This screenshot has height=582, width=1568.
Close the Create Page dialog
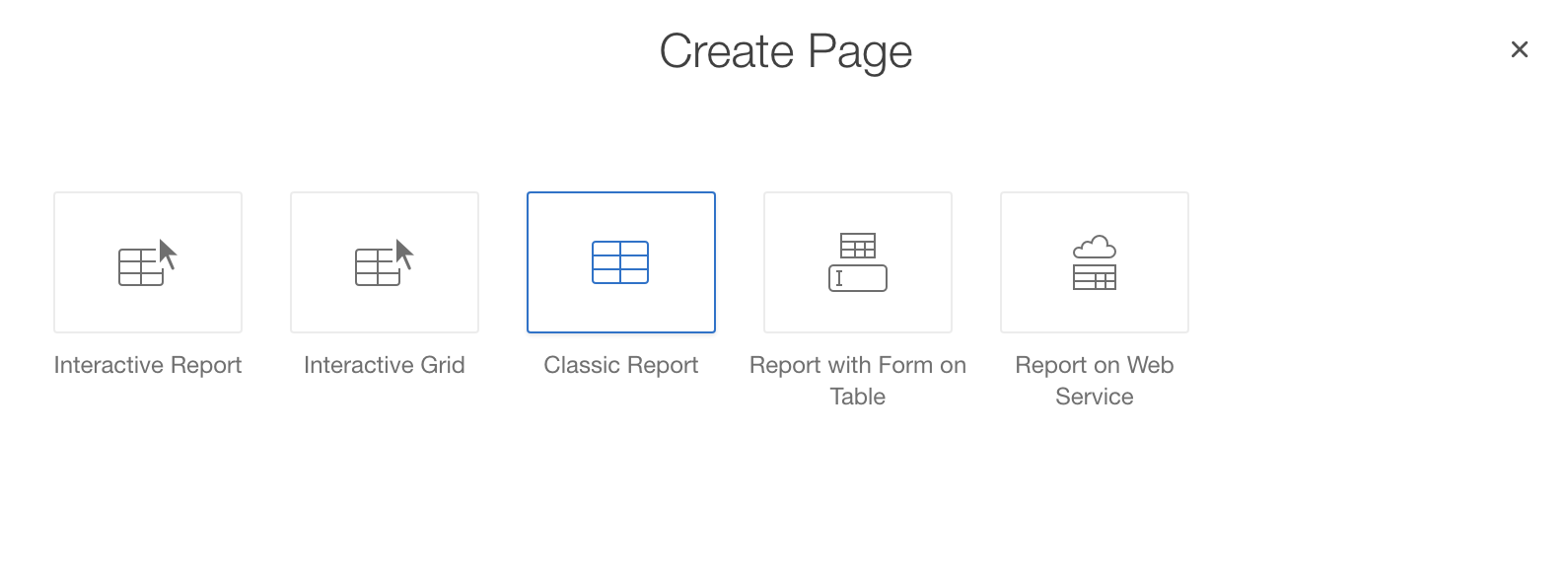tap(1519, 49)
